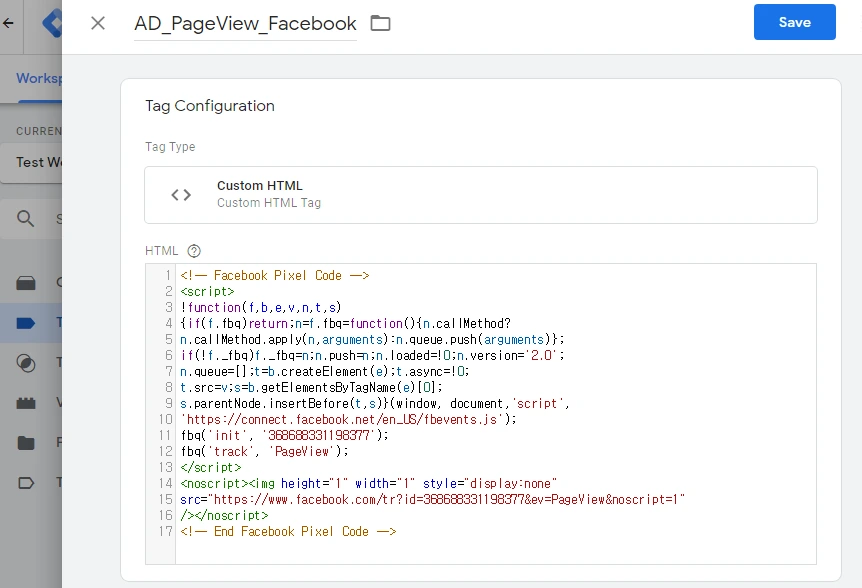Screen dimensions: 862x588
Task: Click the code brackets icon for Custom HTML
Action: tap(181, 195)
